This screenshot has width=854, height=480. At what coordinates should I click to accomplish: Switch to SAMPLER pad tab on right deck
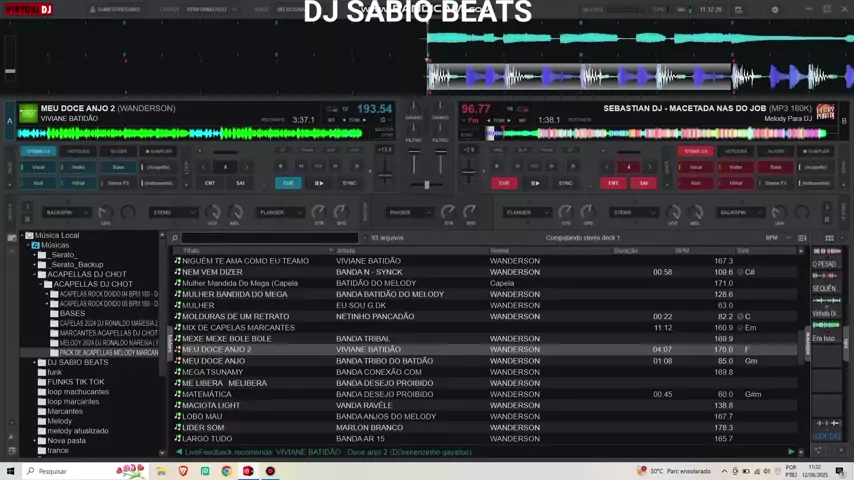coord(815,151)
